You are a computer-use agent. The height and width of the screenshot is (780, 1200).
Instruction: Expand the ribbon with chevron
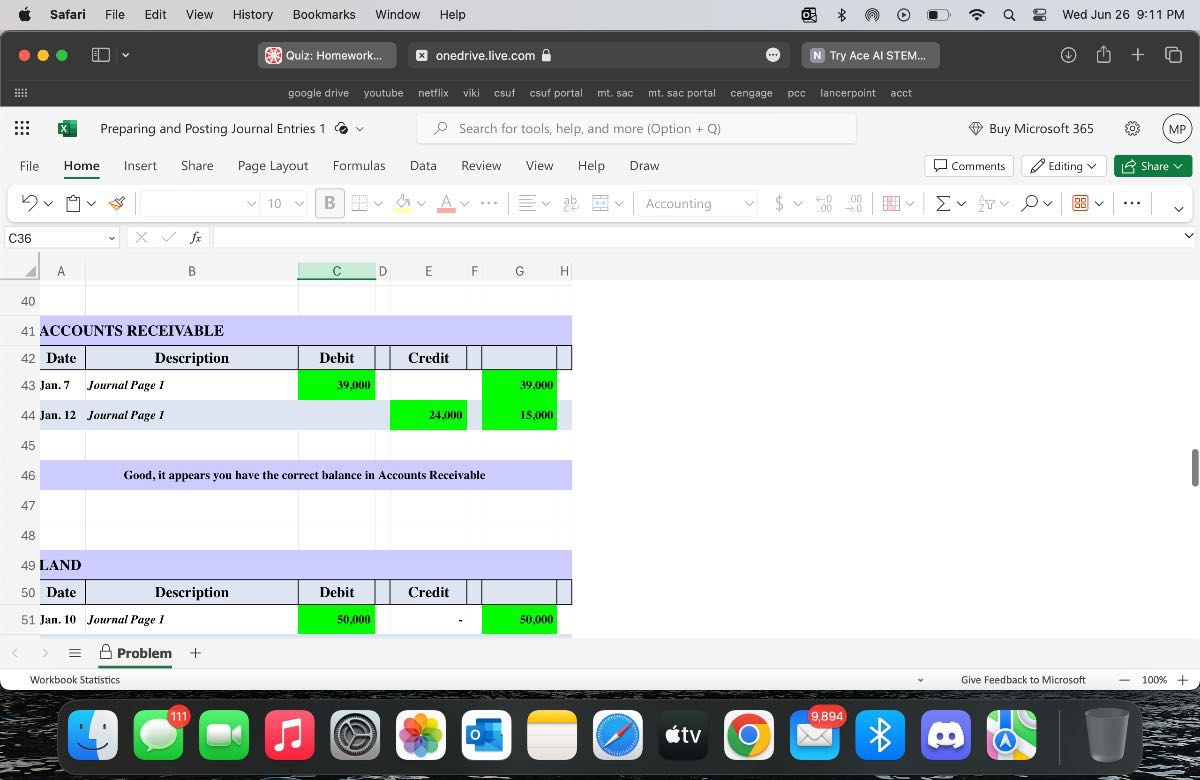[x=1178, y=208]
